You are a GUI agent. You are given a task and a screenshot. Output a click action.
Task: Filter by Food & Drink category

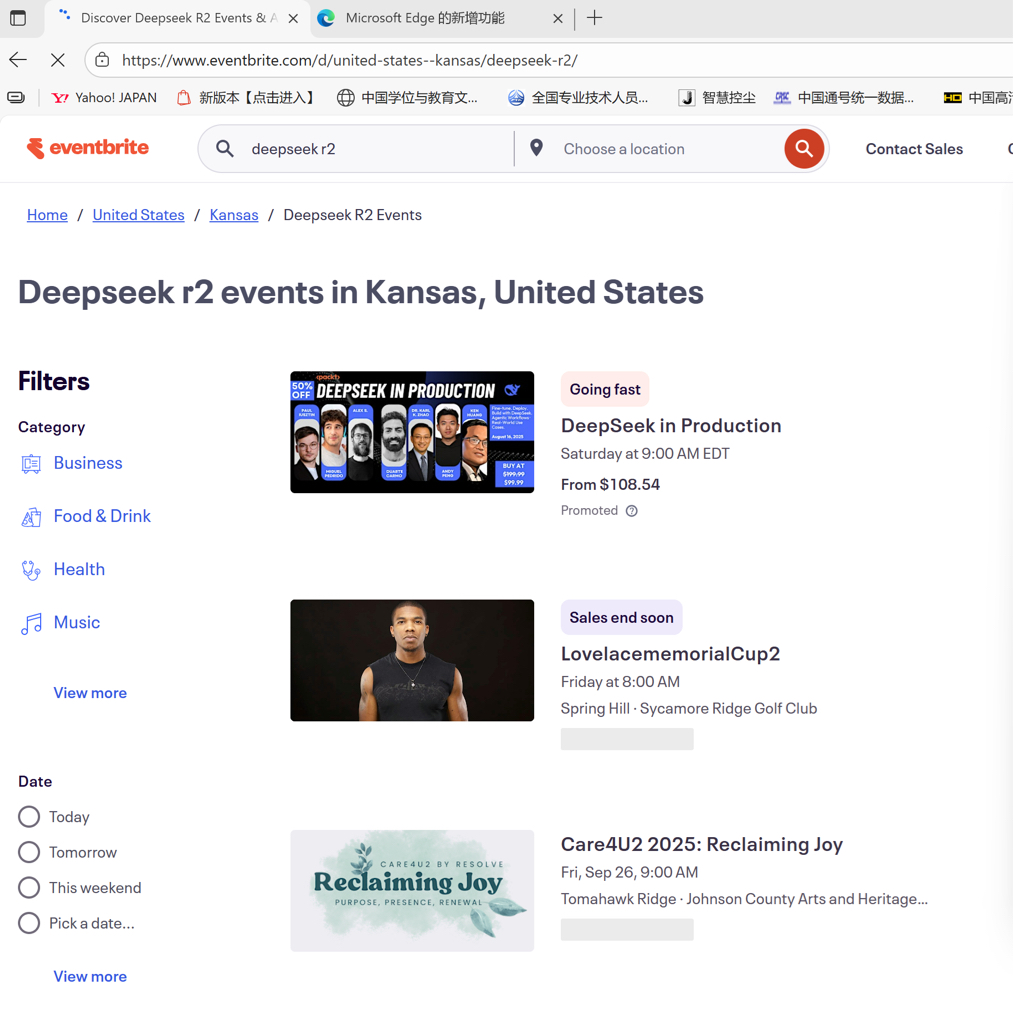pos(102,516)
